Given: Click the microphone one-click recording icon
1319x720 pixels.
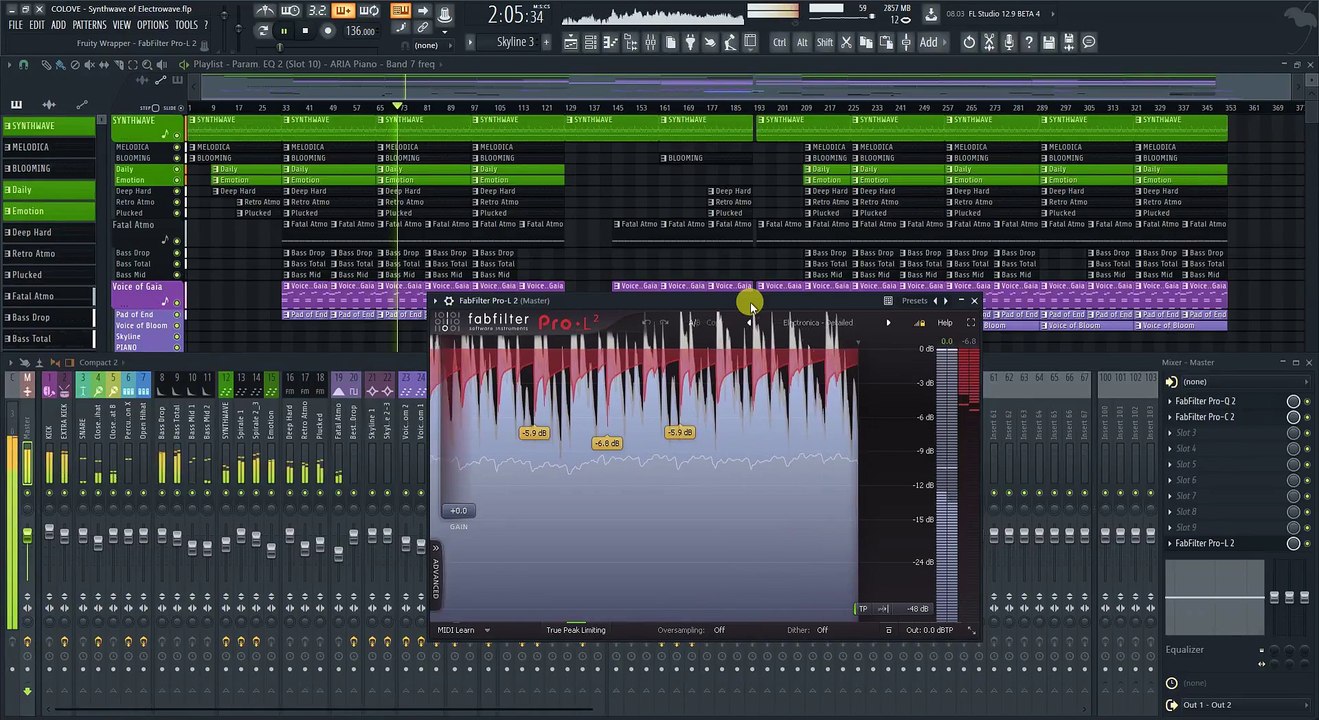Looking at the screenshot, I should coord(1009,42).
